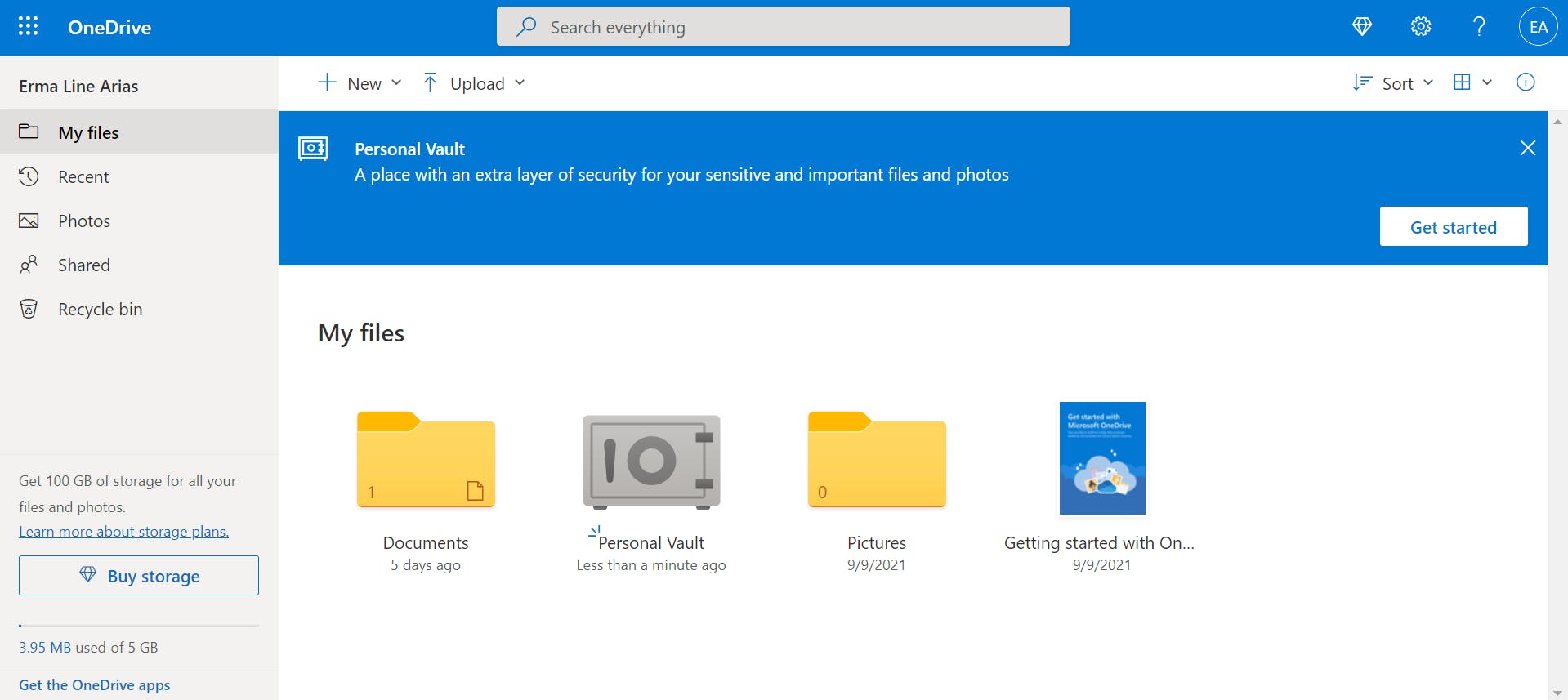Expand the view options chevron
This screenshot has width=1568, height=700.
pyautogui.click(x=1487, y=82)
